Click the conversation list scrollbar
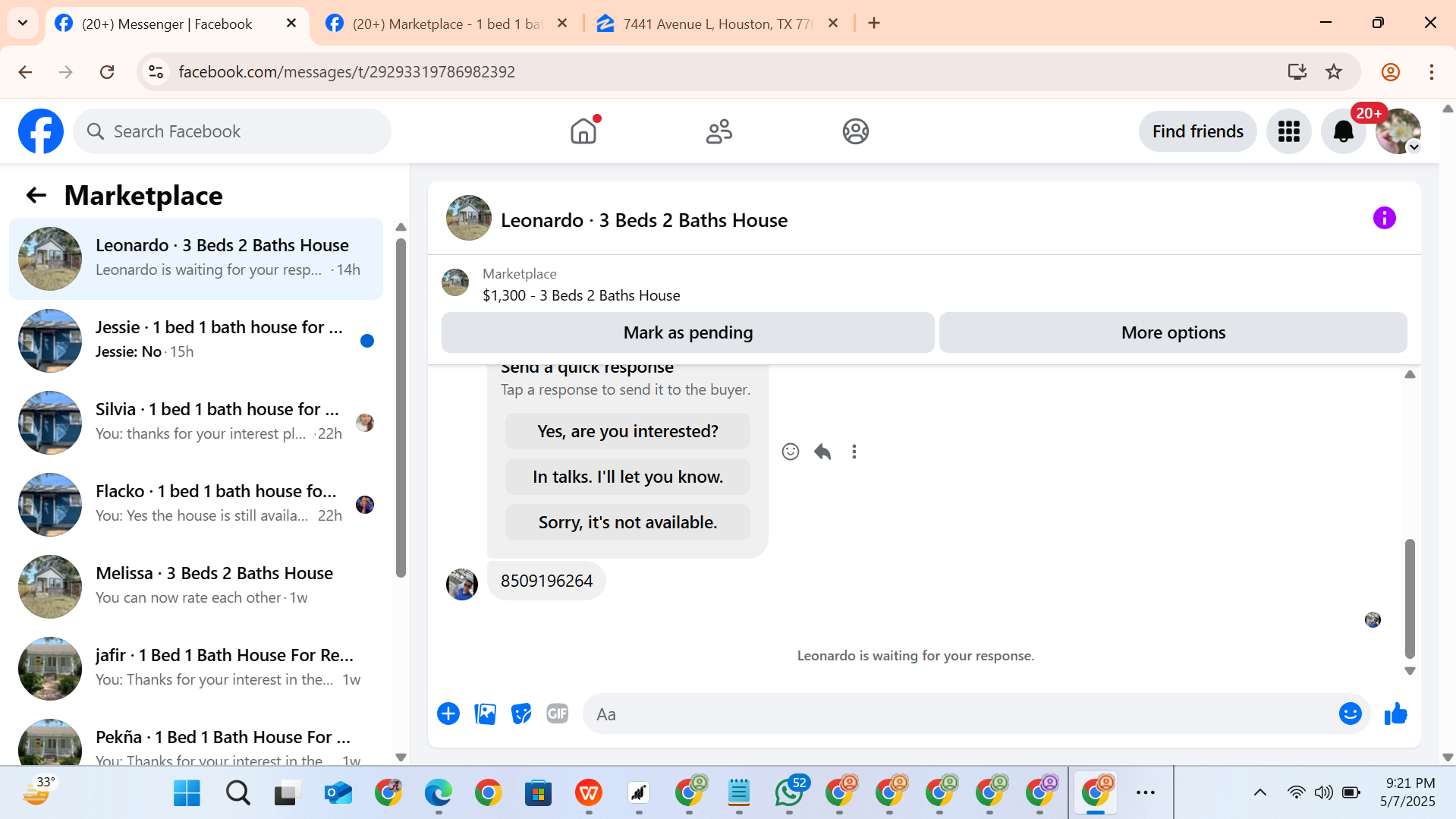This screenshot has height=819, width=1456. [x=401, y=408]
